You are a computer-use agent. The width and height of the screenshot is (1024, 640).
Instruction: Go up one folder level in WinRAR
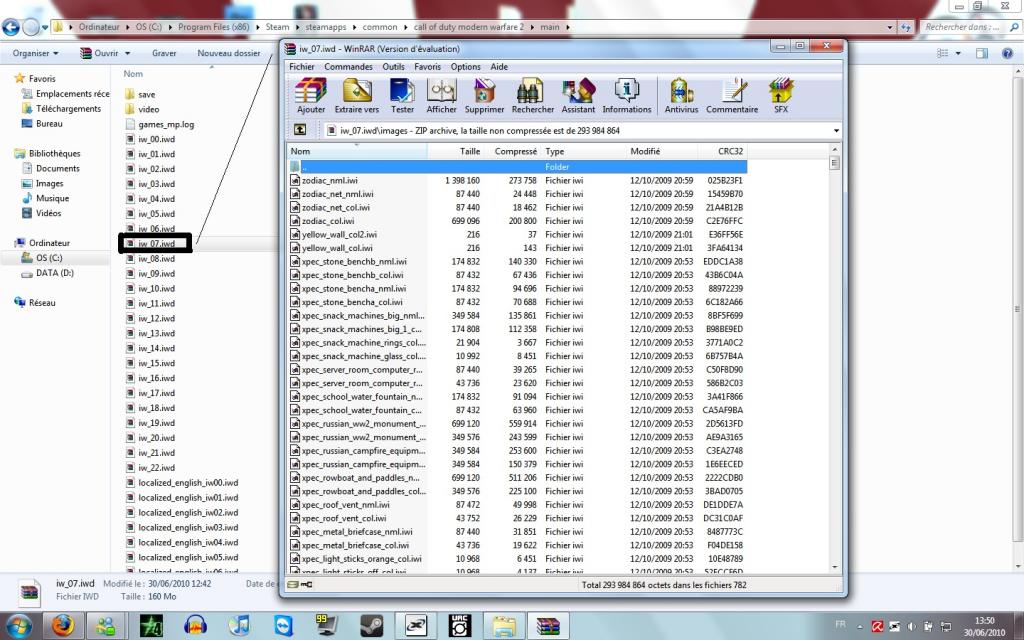point(300,130)
